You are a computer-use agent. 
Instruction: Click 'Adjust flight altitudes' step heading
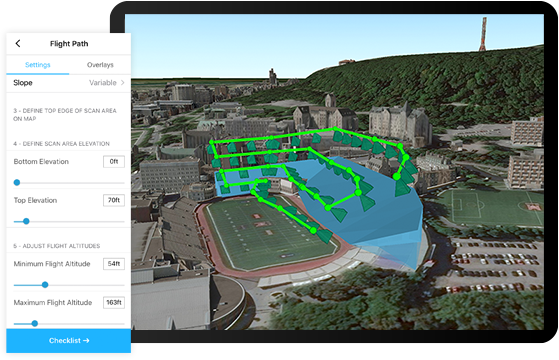point(57,246)
